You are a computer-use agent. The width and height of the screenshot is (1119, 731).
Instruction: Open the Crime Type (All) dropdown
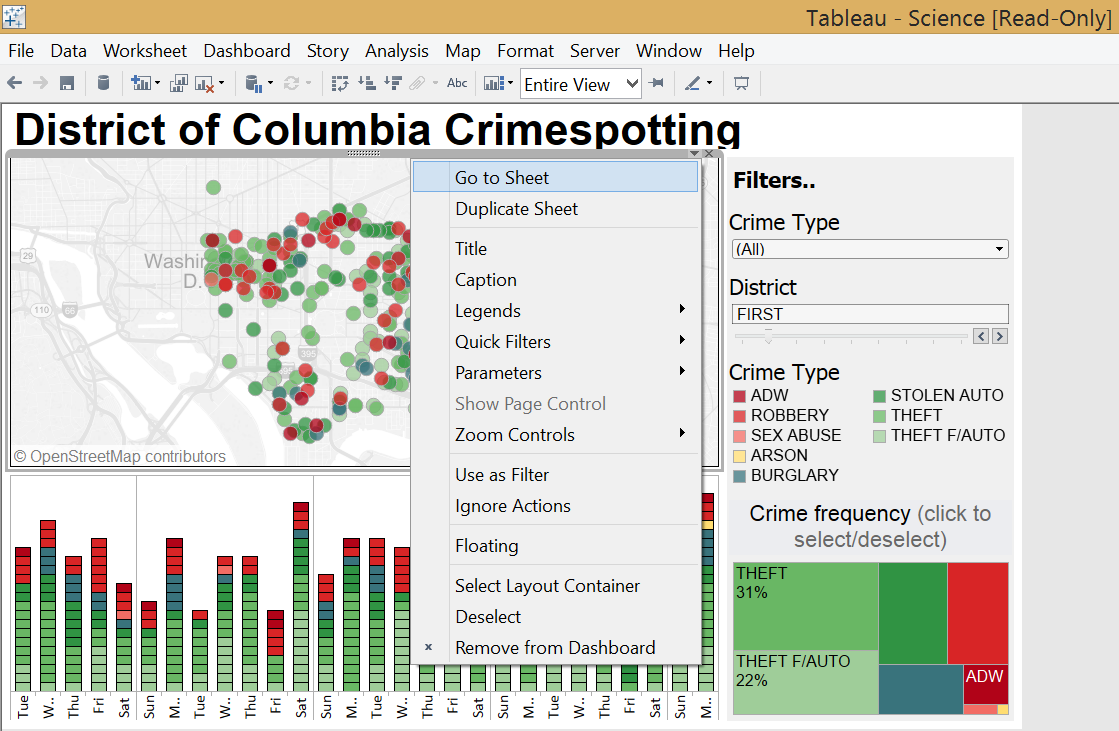coord(870,249)
